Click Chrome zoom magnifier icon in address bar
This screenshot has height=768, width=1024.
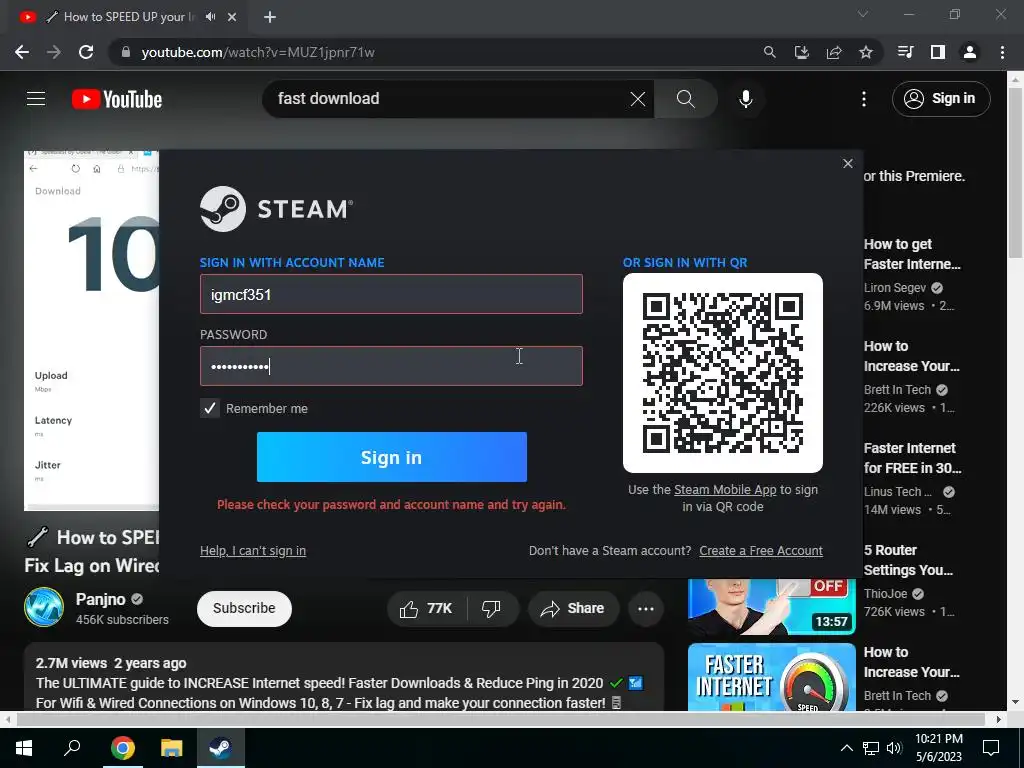770,52
